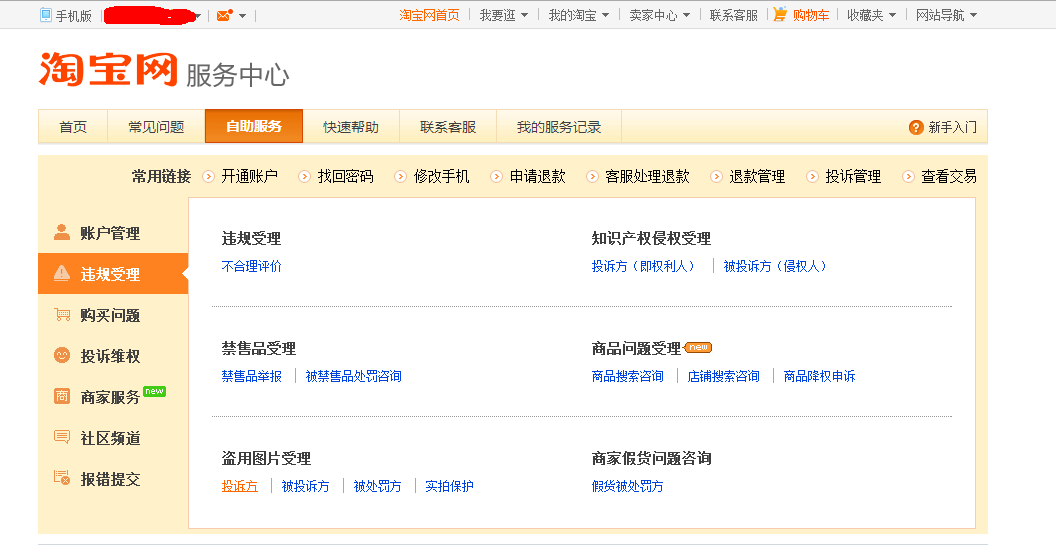Open 被投诉方 link under 盗用图片受理
This screenshot has height=552, width=1056.
[306, 486]
